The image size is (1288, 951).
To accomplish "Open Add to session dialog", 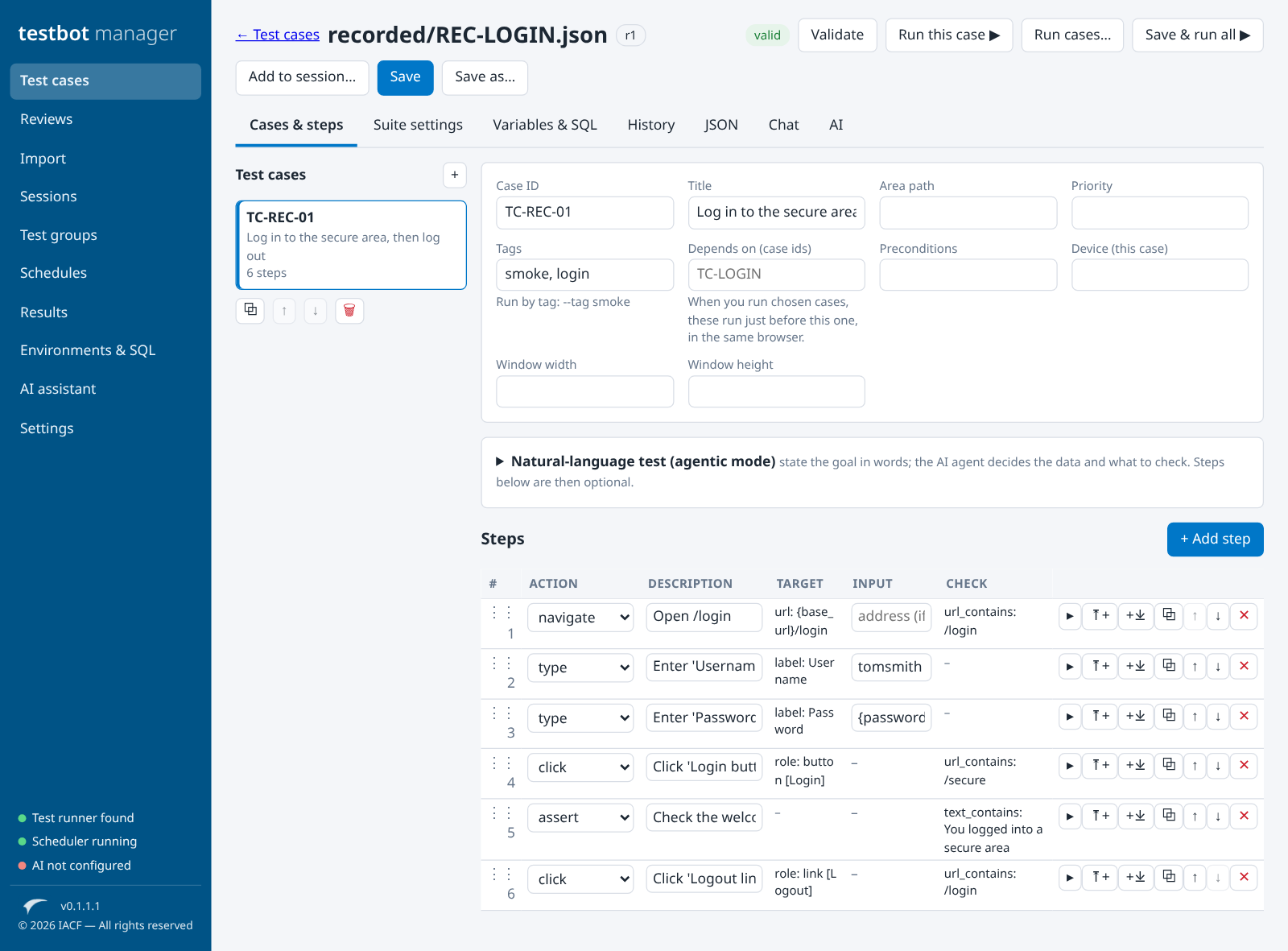I will coord(302,77).
